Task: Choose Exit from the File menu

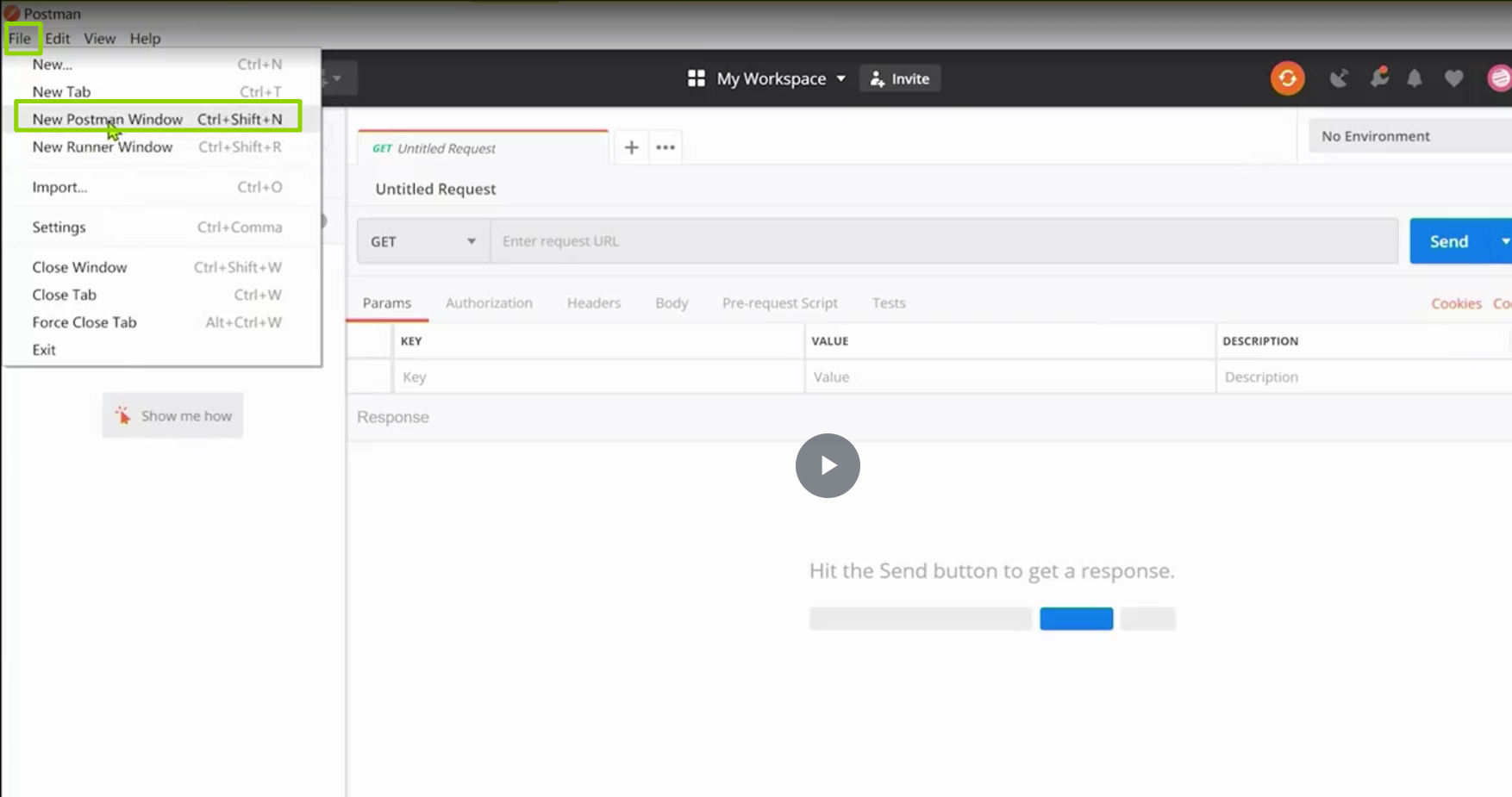Action: pyautogui.click(x=162, y=351)
